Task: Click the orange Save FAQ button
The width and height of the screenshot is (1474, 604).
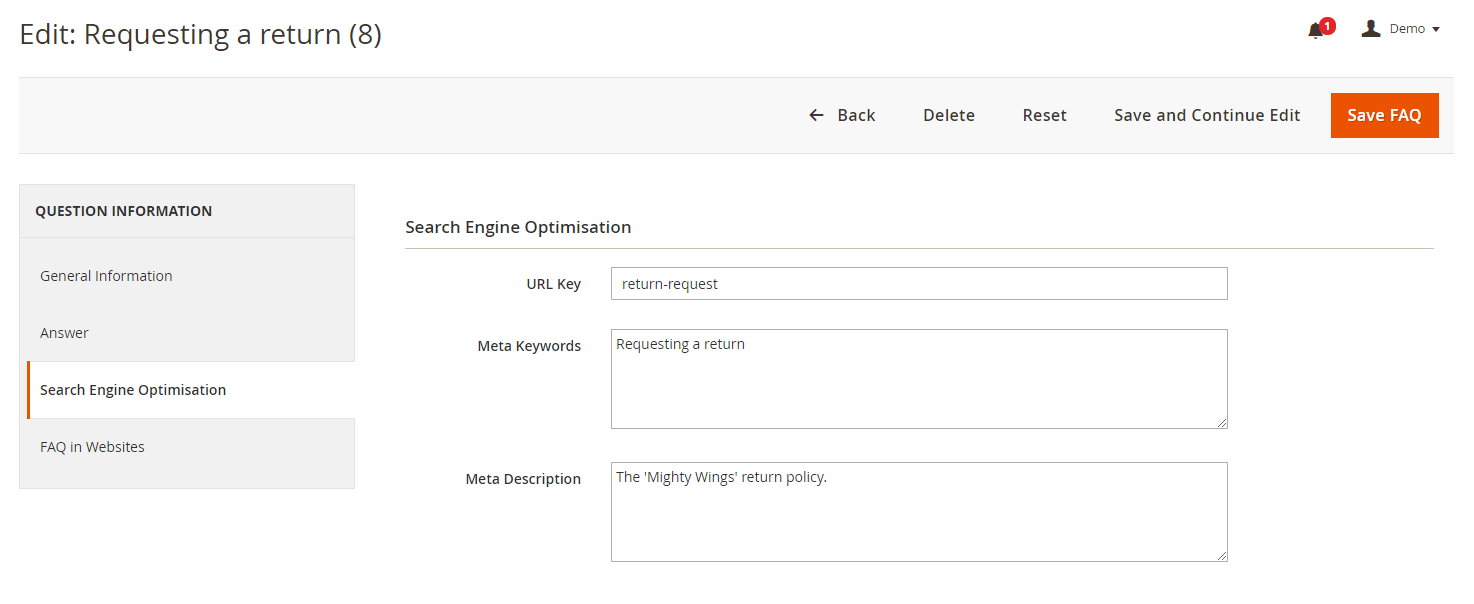Action: [x=1384, y=115]
